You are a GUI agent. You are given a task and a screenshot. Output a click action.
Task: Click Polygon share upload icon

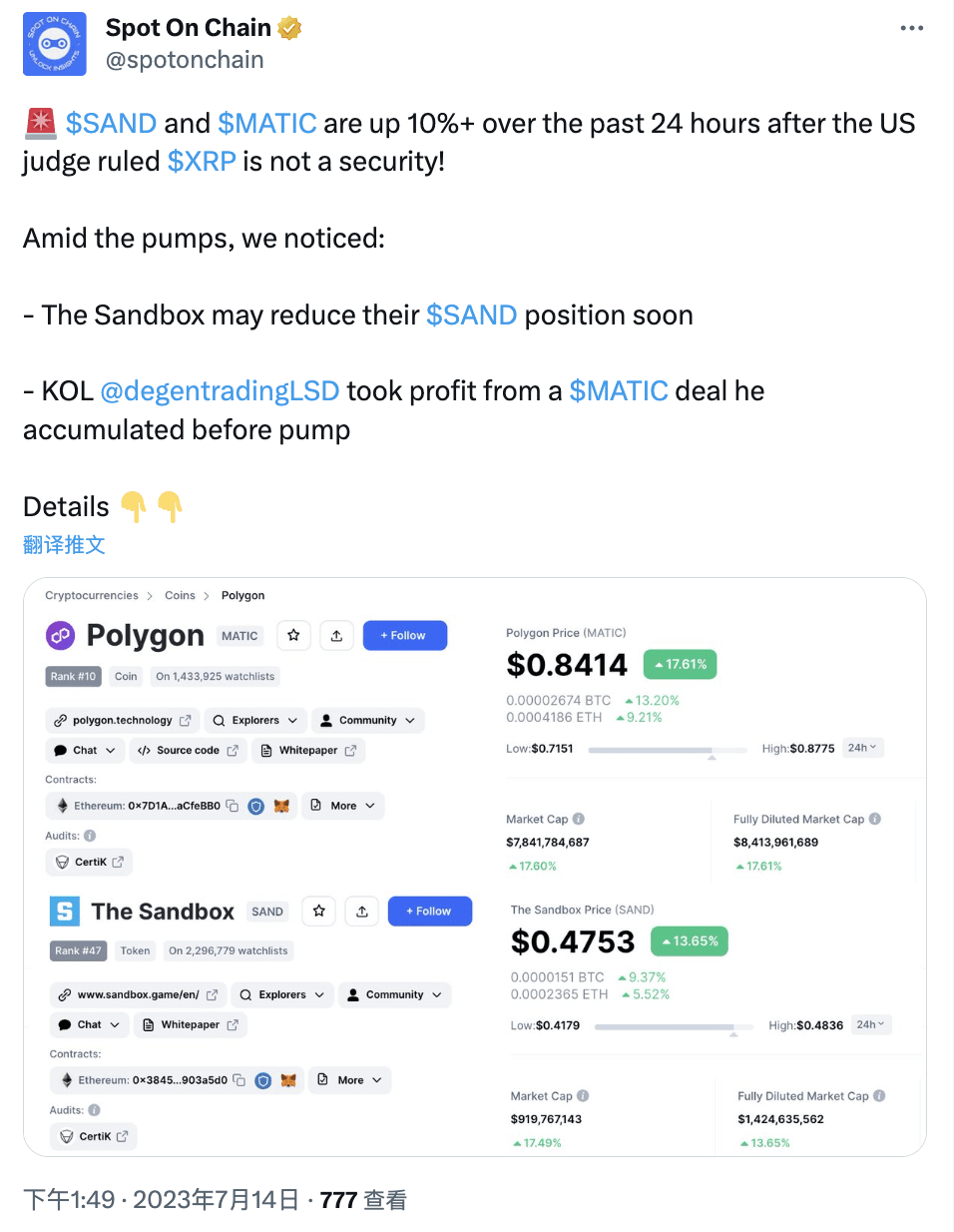click(x=337, y=636)
